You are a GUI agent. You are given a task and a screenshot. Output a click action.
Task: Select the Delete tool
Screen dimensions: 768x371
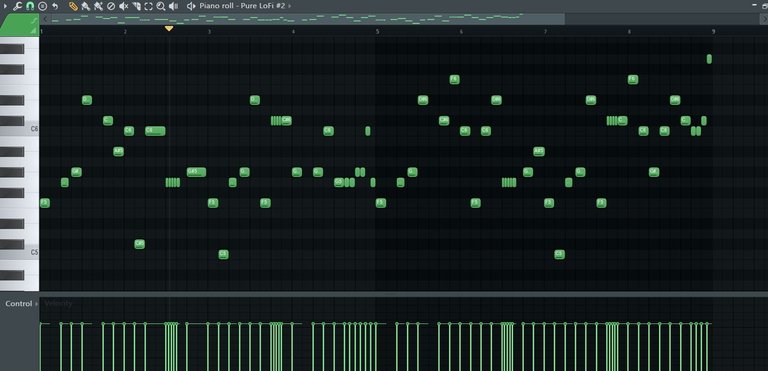pyautogui.click(x=111, y=6)
